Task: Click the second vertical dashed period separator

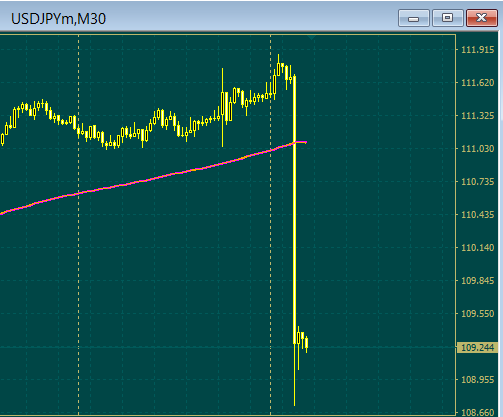Action: pos(270,225)
